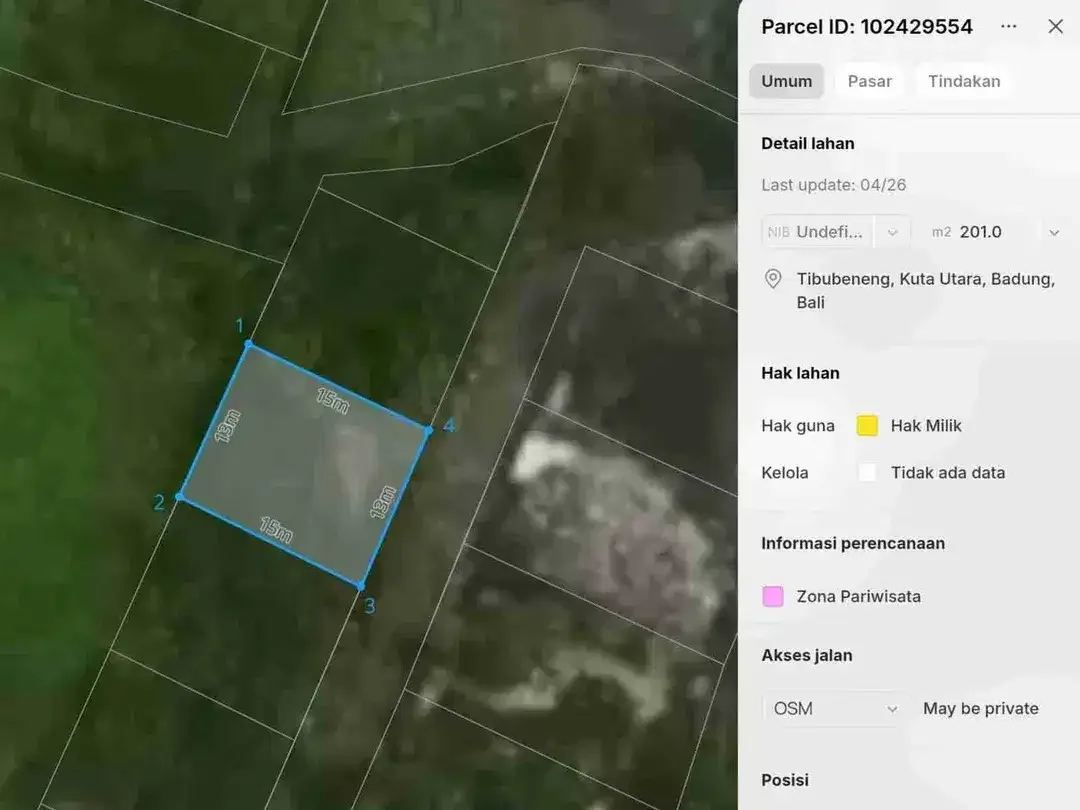The image size is (1080, 810).
Task: Click inside the highlighted blue parcel
Action: [x=303, y=465]
